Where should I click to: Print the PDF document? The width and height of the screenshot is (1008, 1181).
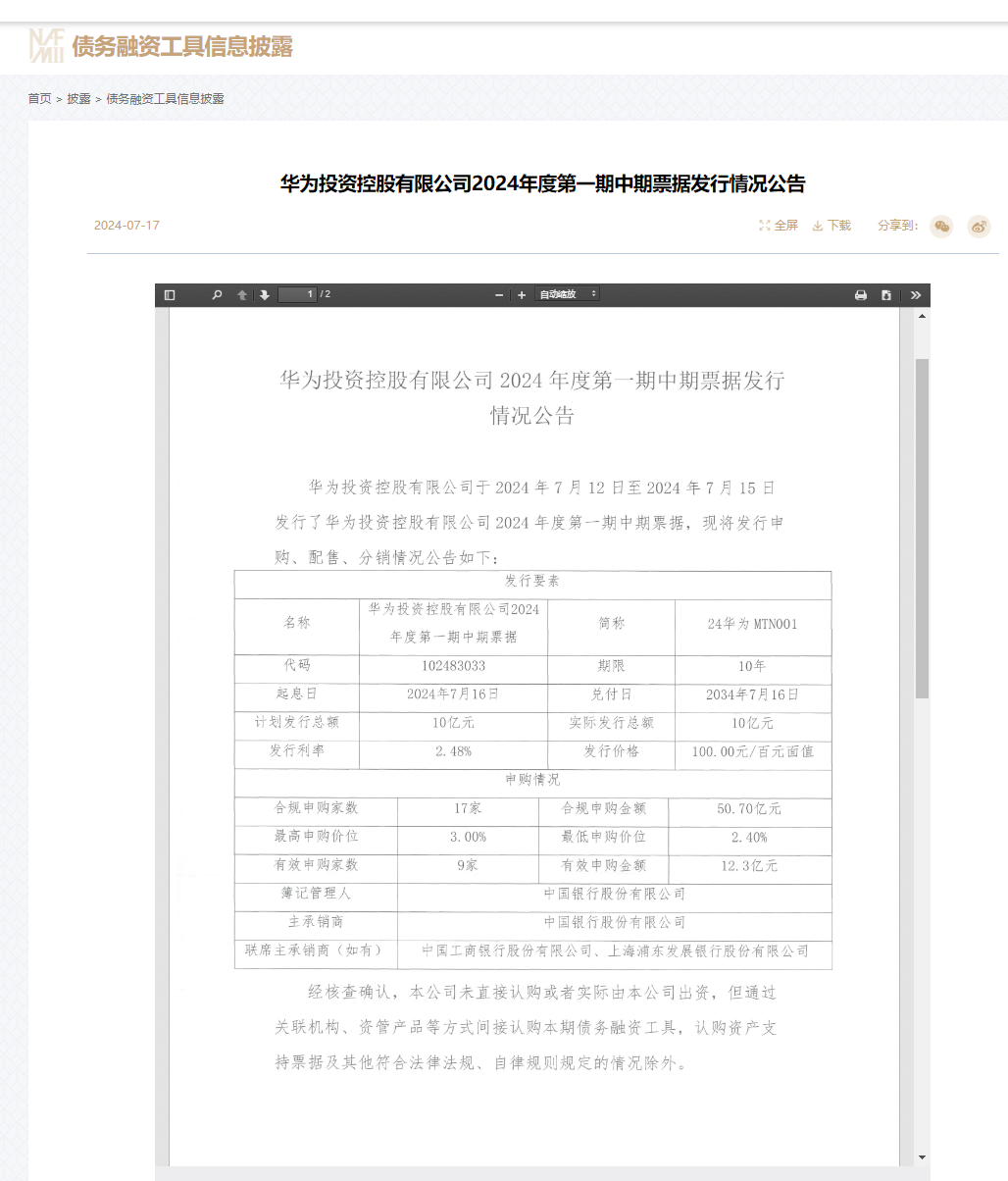point(861,295)
